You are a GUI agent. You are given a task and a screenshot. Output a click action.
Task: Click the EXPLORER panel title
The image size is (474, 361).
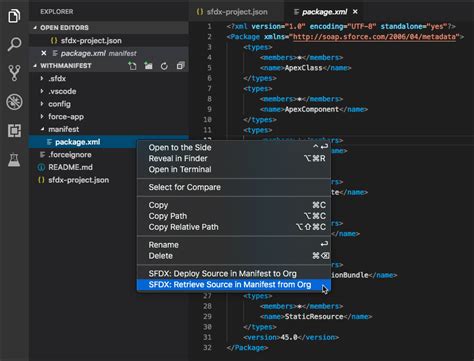click(57, 12)
